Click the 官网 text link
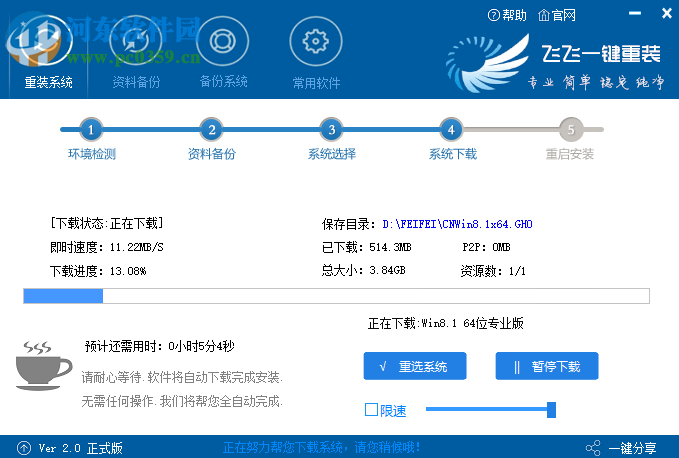Viewport: 679px width, 458px height. 564,16
